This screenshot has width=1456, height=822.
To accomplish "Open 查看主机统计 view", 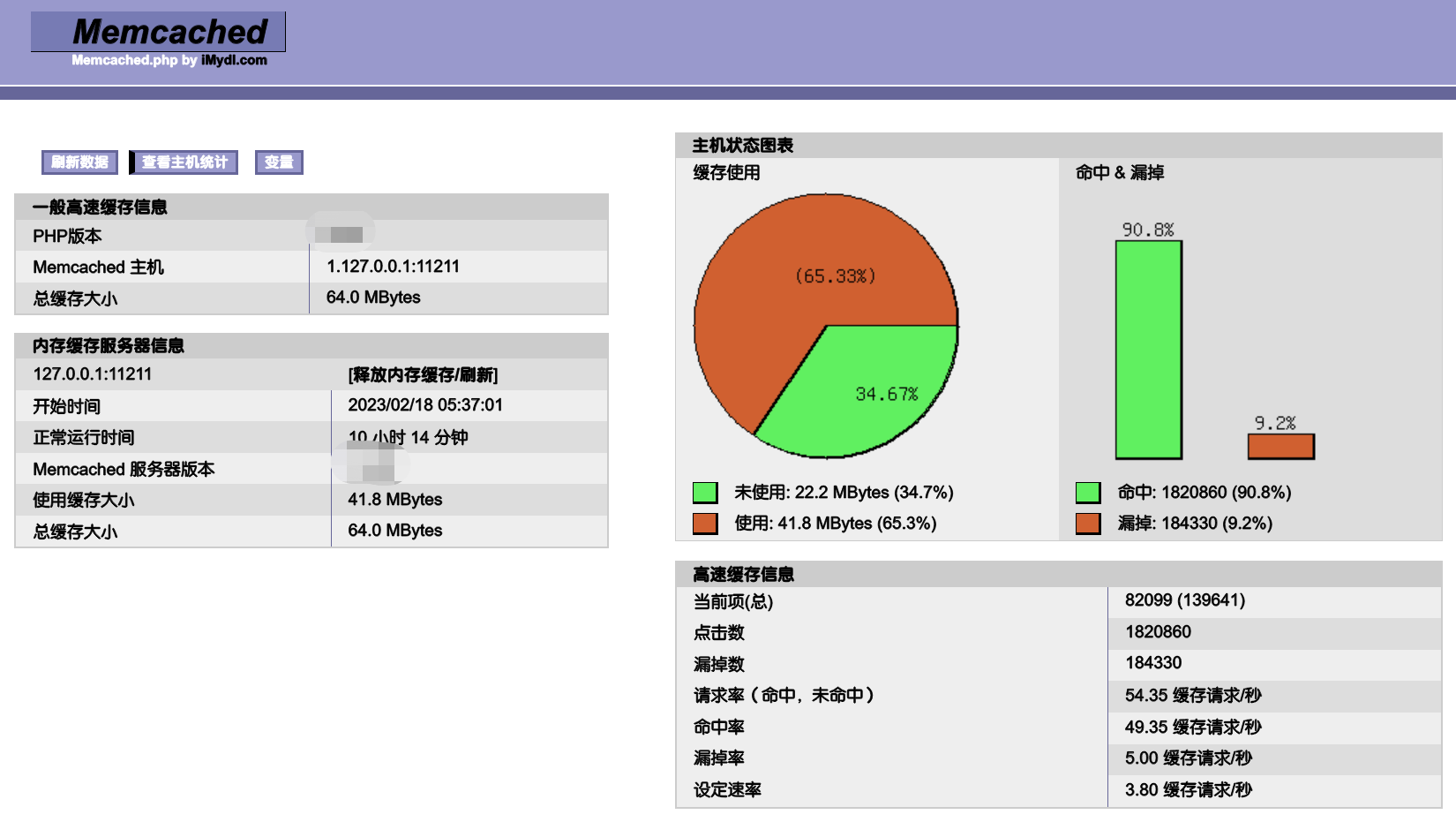I will pos(184,162).
